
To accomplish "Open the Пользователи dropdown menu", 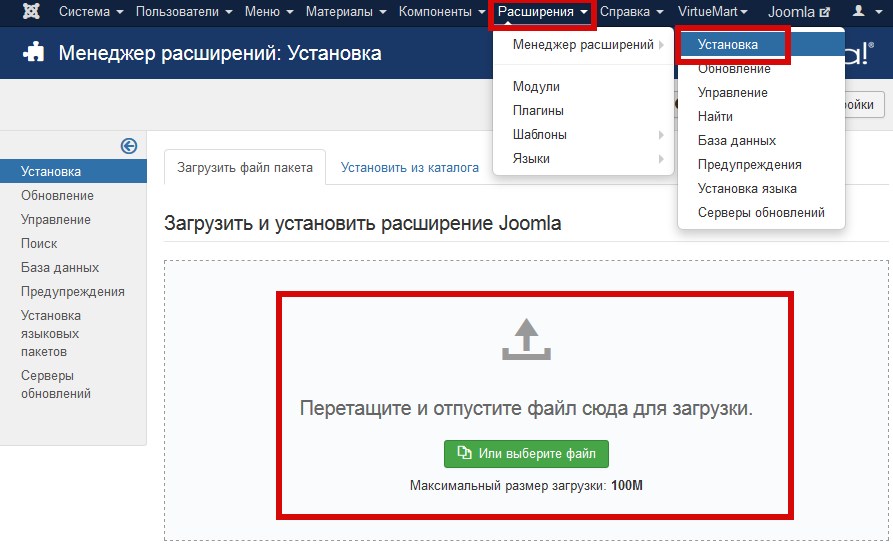I will pos(184,11).
